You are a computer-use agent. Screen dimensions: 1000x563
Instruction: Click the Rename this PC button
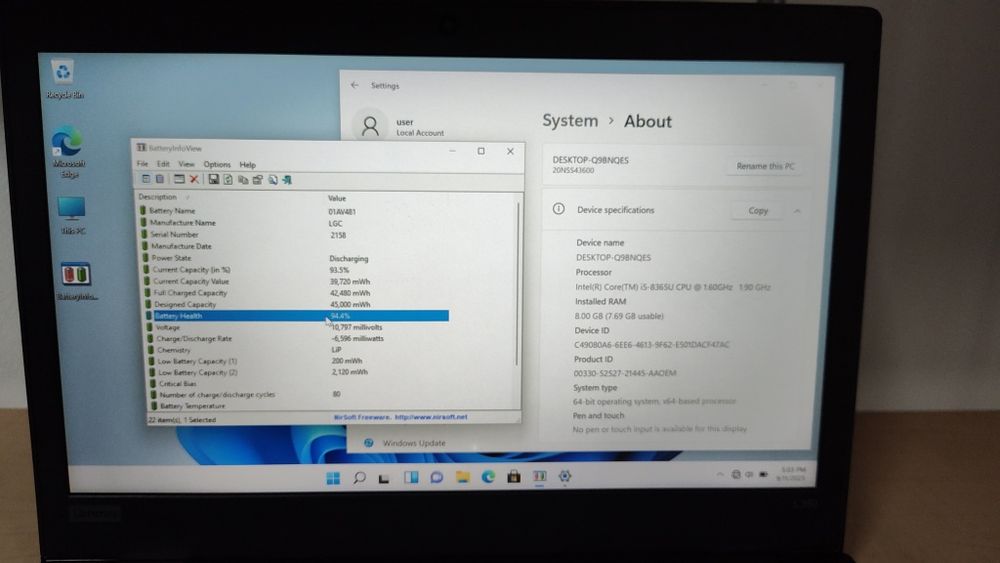(765, 166)
